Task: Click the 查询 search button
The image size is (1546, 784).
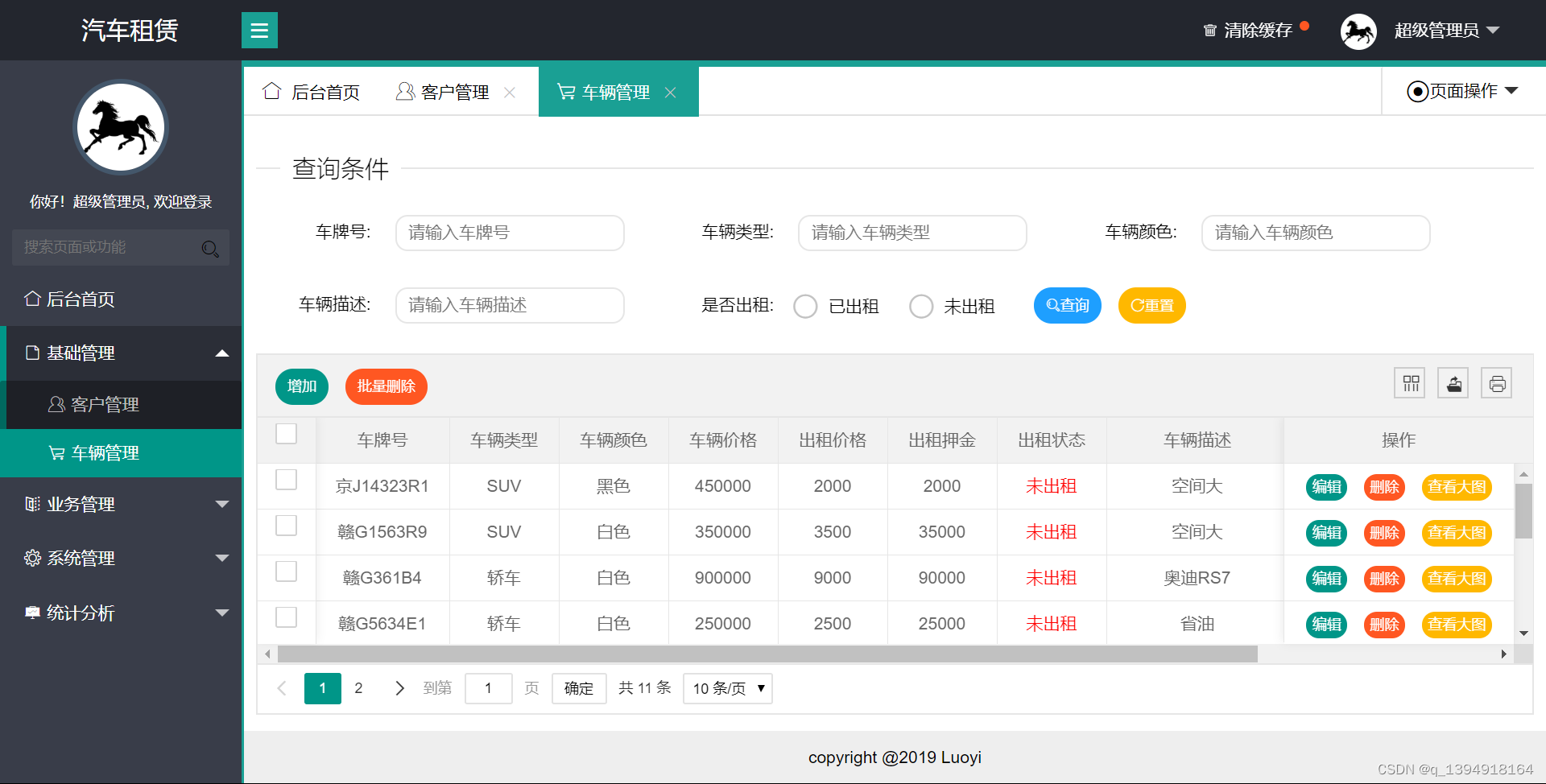Action: (x=1067, y=305)
